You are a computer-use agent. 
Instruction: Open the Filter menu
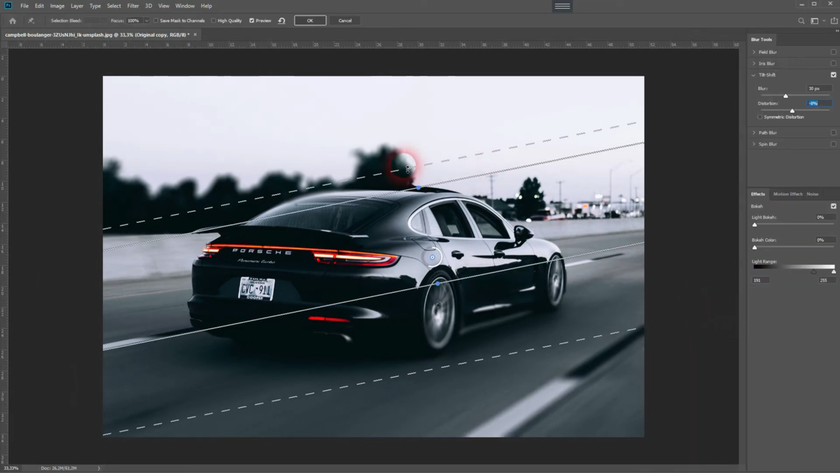click(133, 6)
